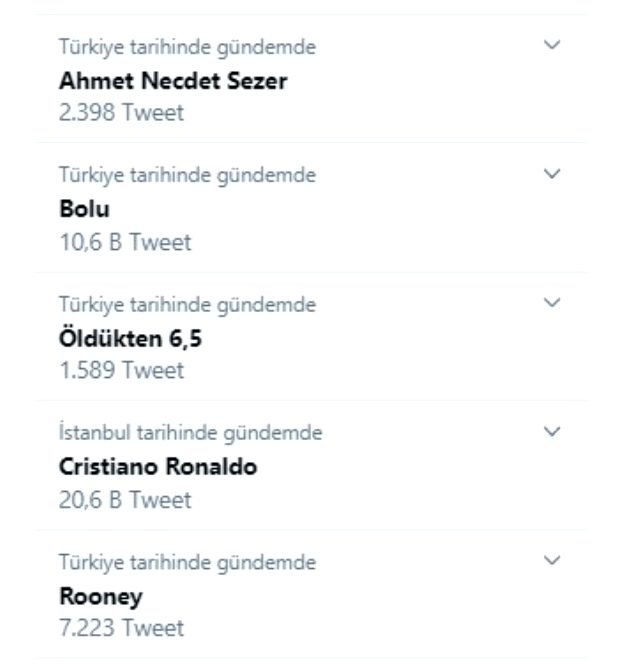Click the 7.223 Tweet count

click(121, 628)
